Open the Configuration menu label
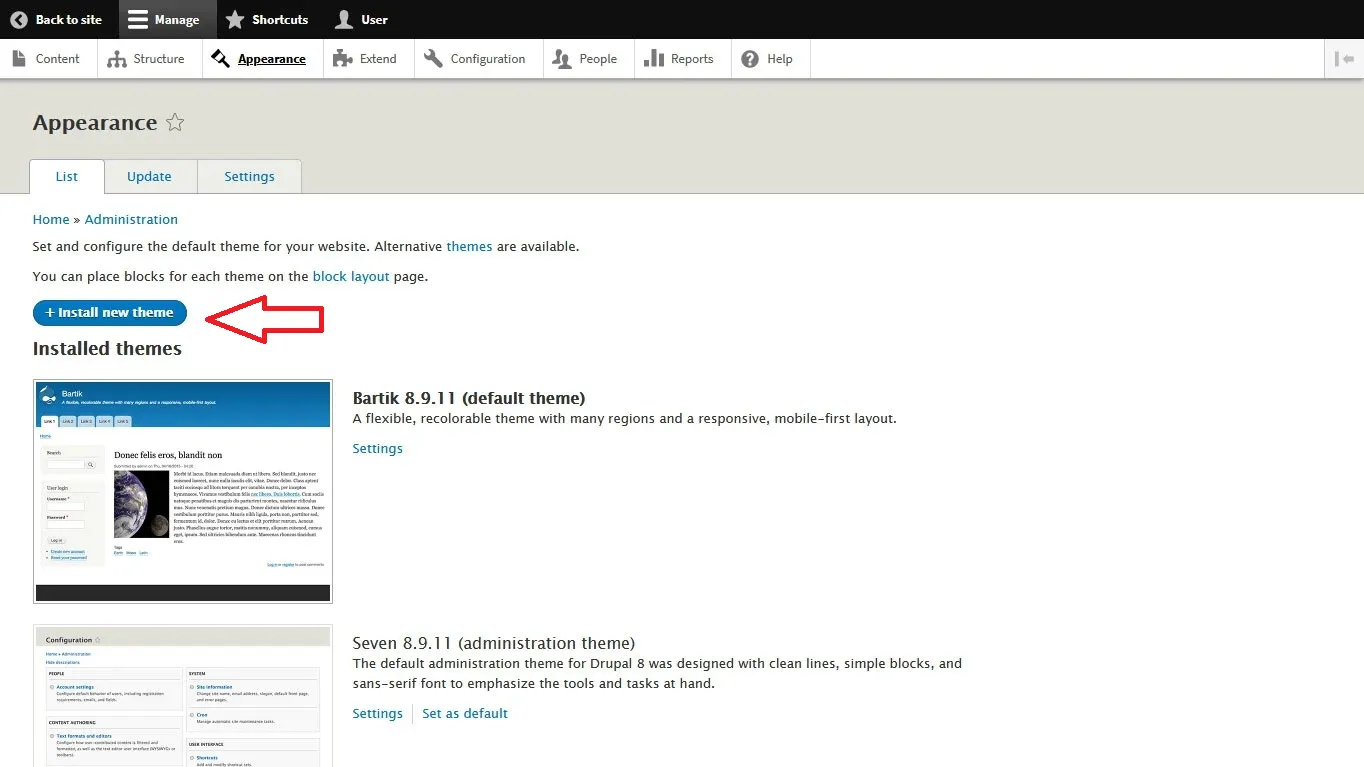The height and width of the screenshot is (767, 1364). point(488,59)
